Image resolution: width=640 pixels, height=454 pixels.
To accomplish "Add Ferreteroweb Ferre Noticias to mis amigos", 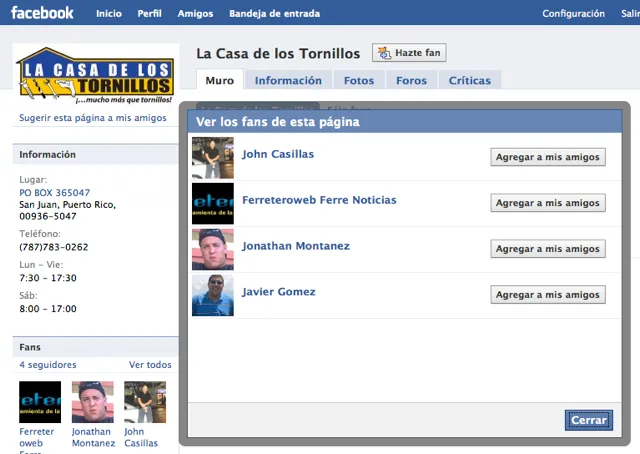I will point(548,203).
